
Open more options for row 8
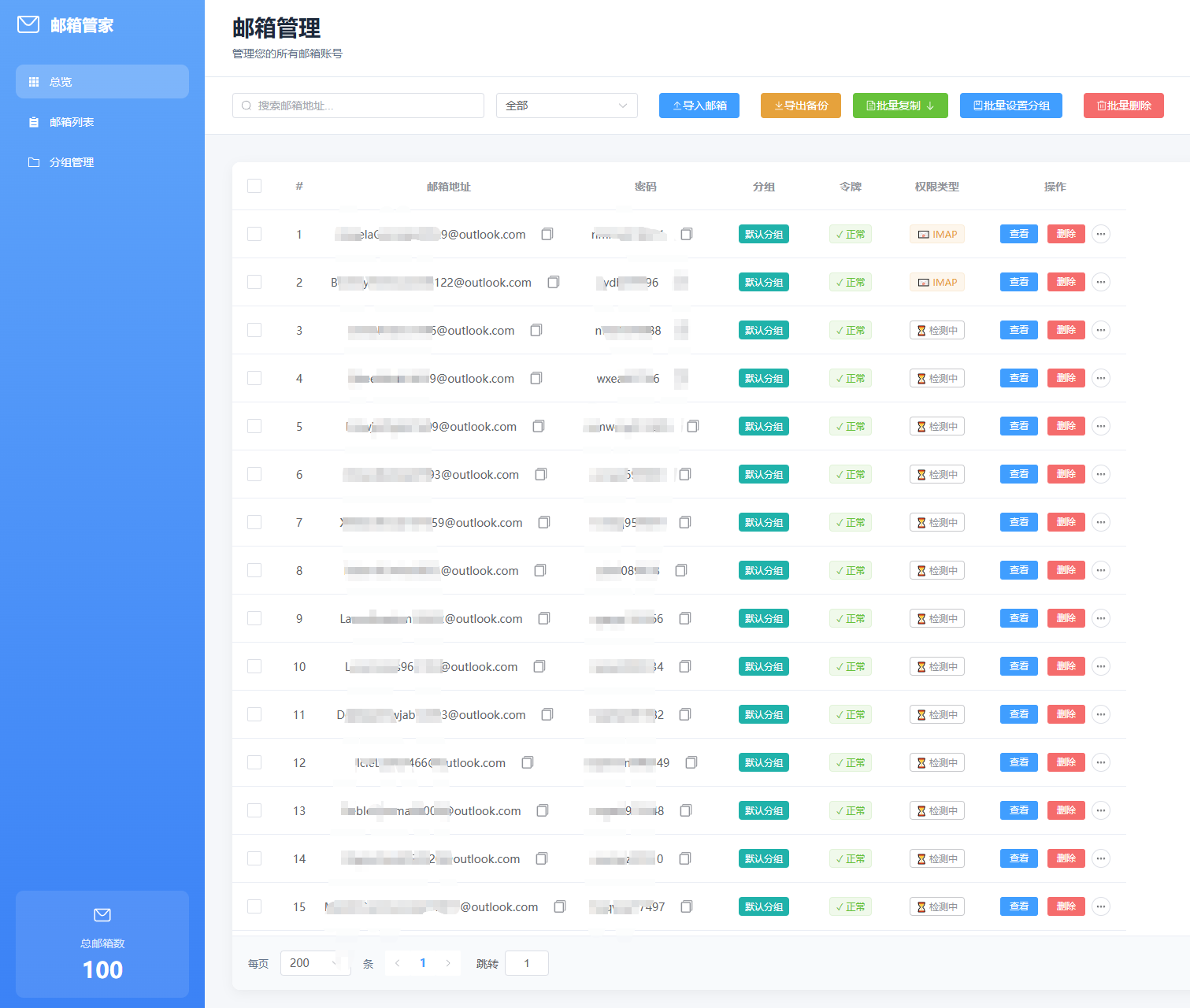[1101, 570]
